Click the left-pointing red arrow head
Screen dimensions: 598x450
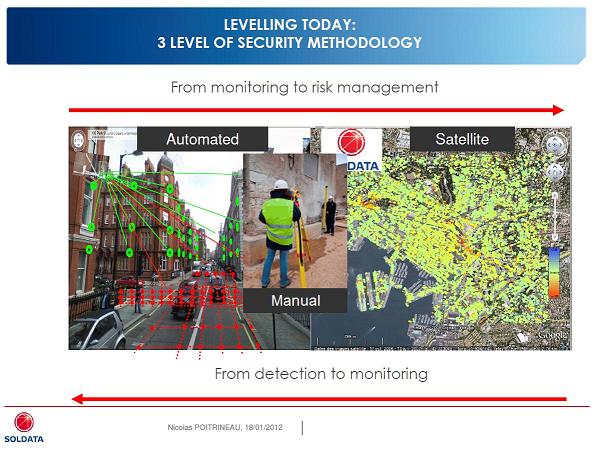click(x=77, y=399)
